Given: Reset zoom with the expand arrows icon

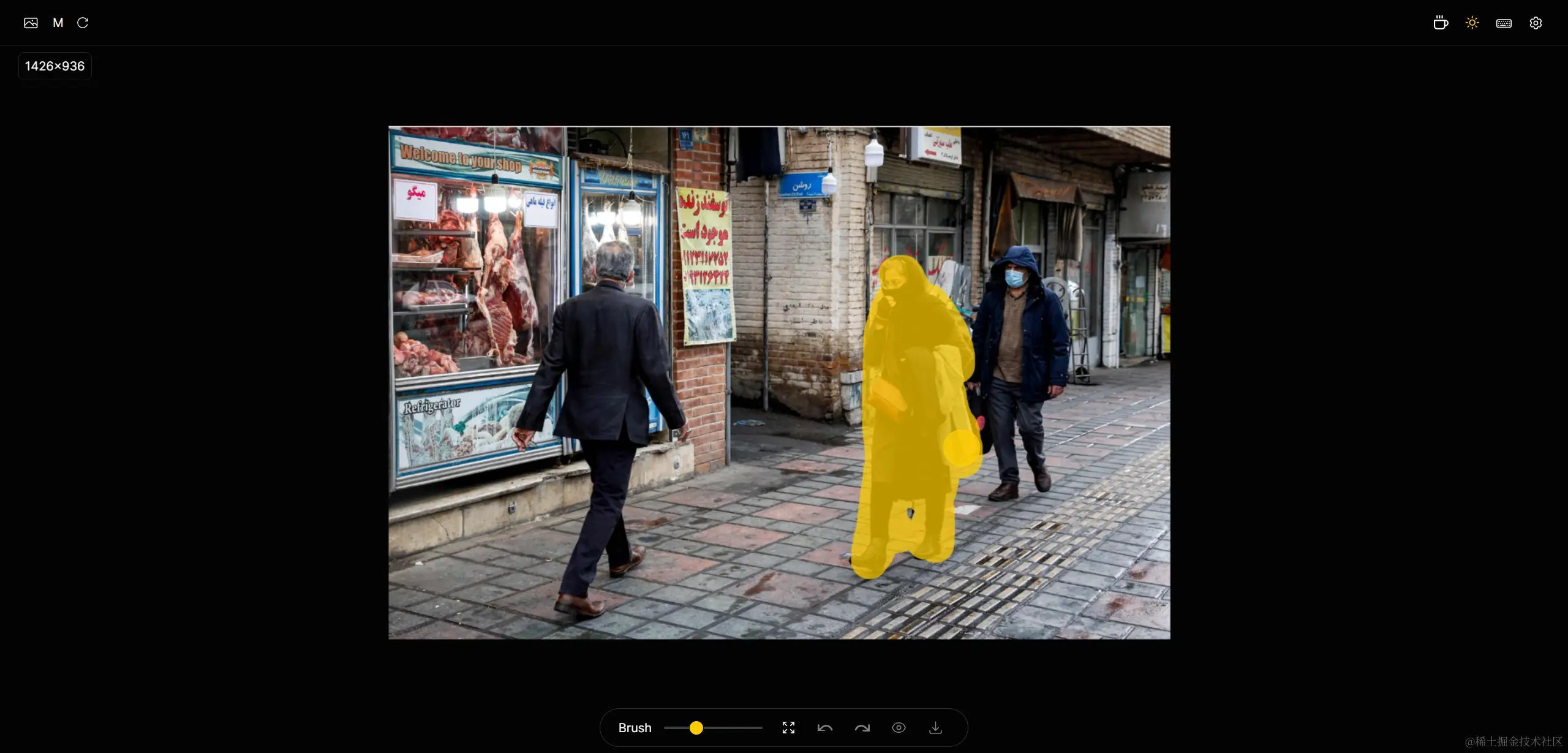Looking at the screenshot, I should pos(788,728).
